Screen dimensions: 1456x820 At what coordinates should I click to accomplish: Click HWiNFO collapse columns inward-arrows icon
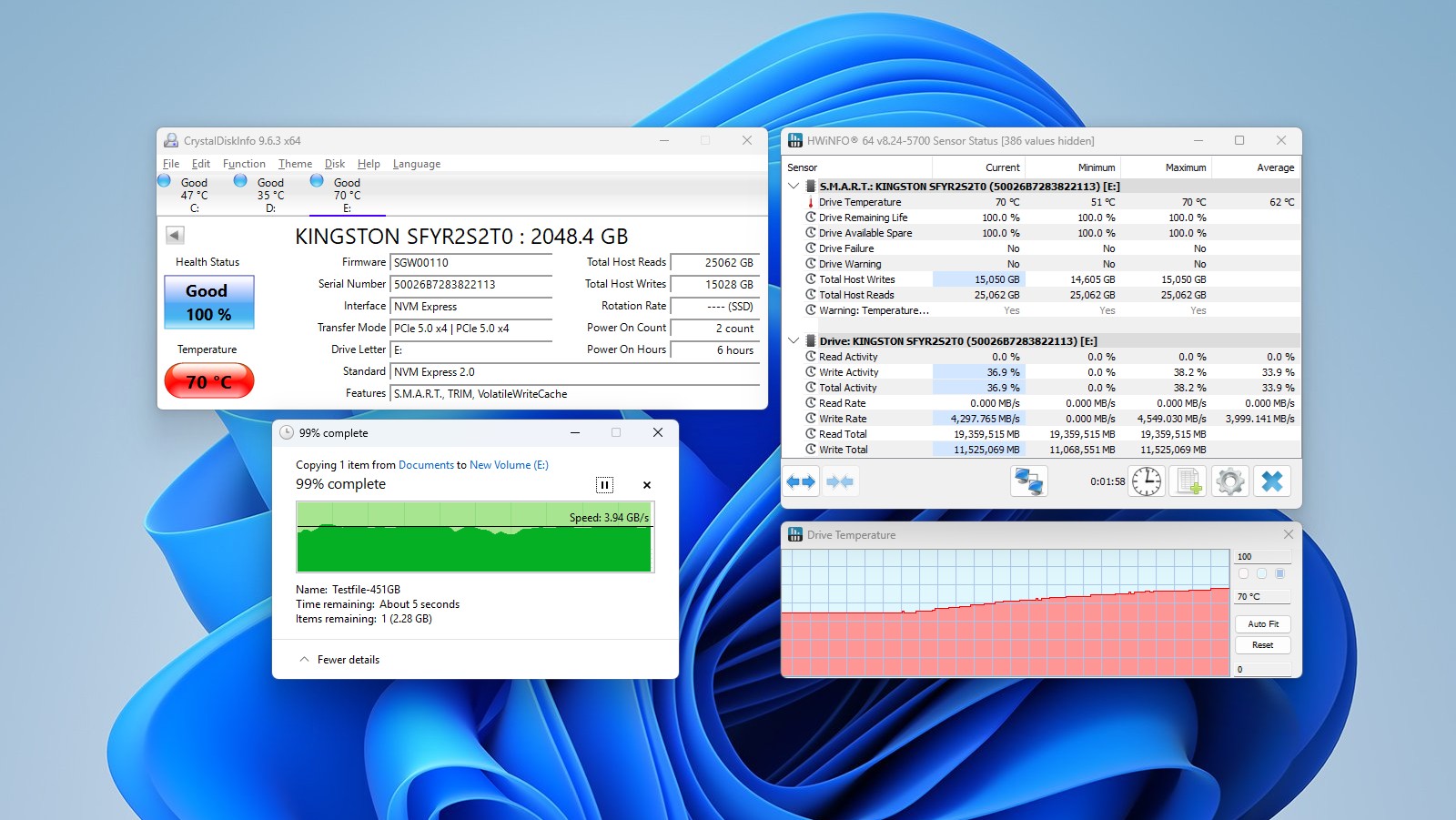[x=840, y=481]
